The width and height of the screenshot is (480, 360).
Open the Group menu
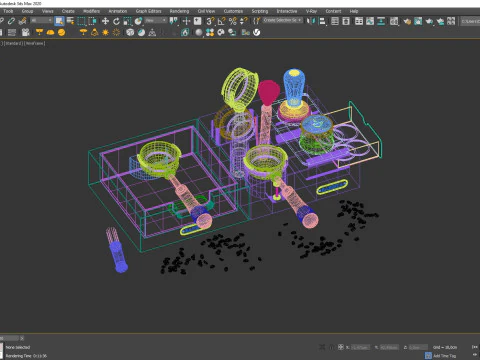point(27,11)
